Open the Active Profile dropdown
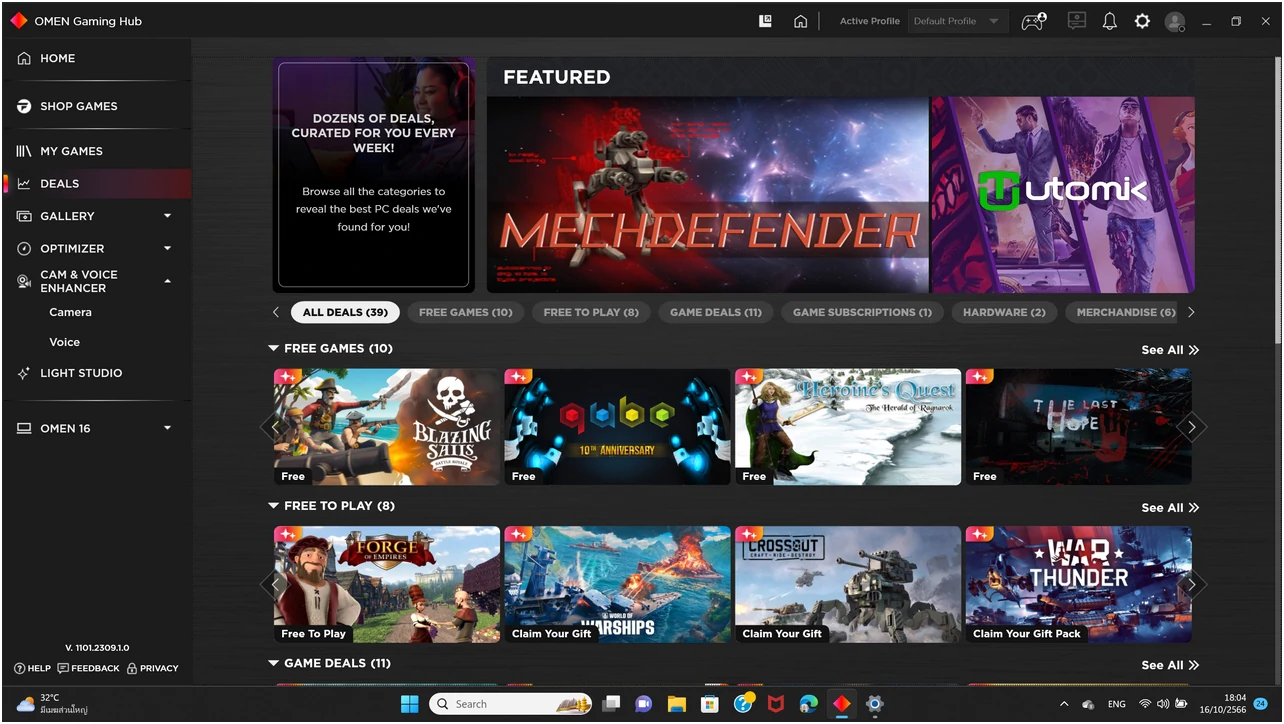This screenshot has height=724, width=1284. tap(956, 21)
